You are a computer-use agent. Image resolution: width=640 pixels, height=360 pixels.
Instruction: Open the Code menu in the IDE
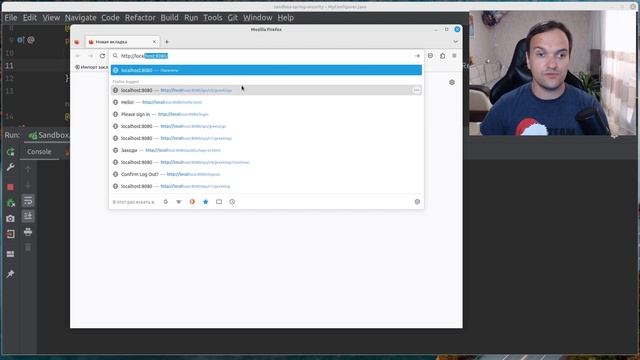click(x=110, y=18)
